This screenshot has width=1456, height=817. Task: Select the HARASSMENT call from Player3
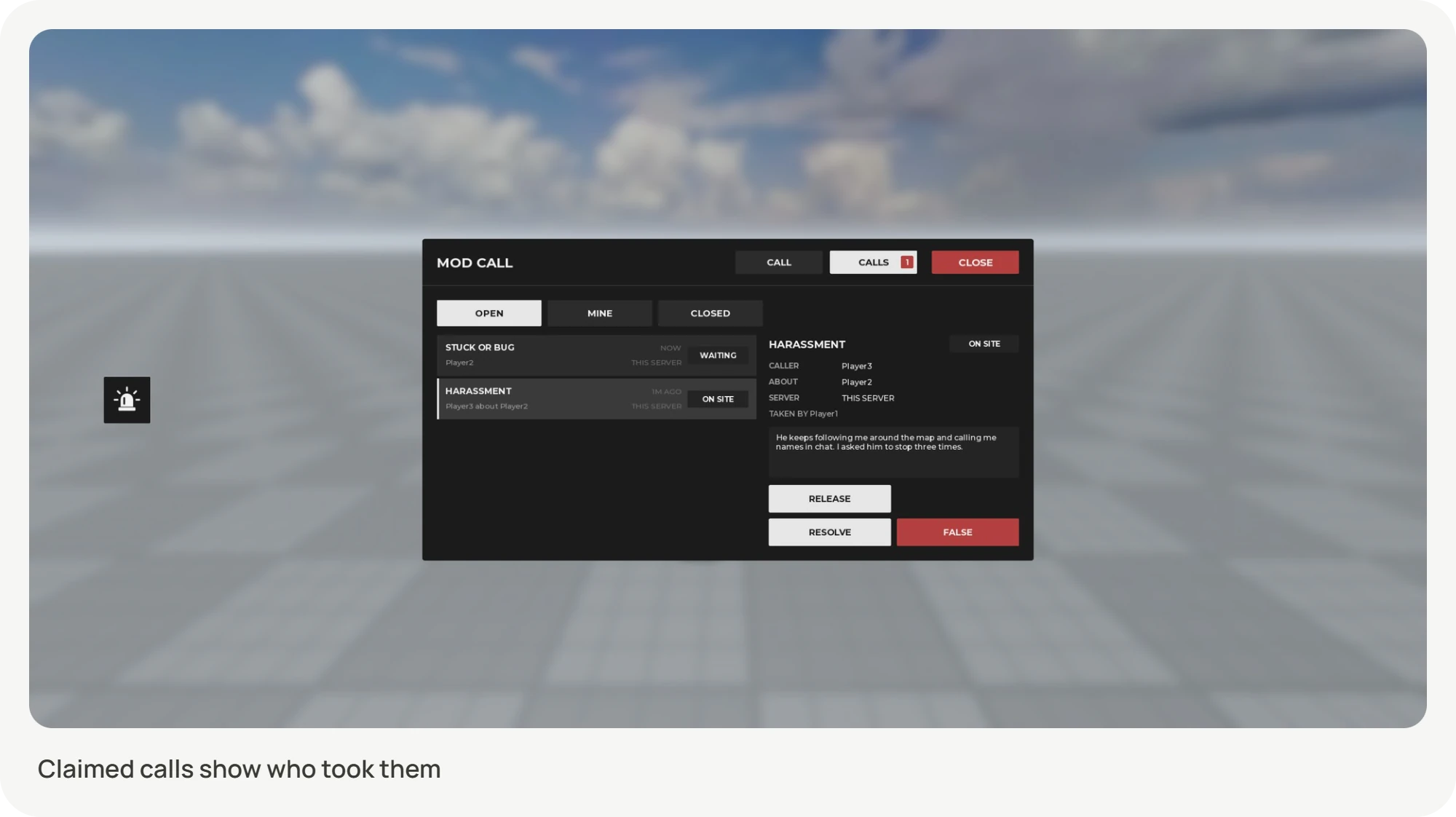point(597,399)
